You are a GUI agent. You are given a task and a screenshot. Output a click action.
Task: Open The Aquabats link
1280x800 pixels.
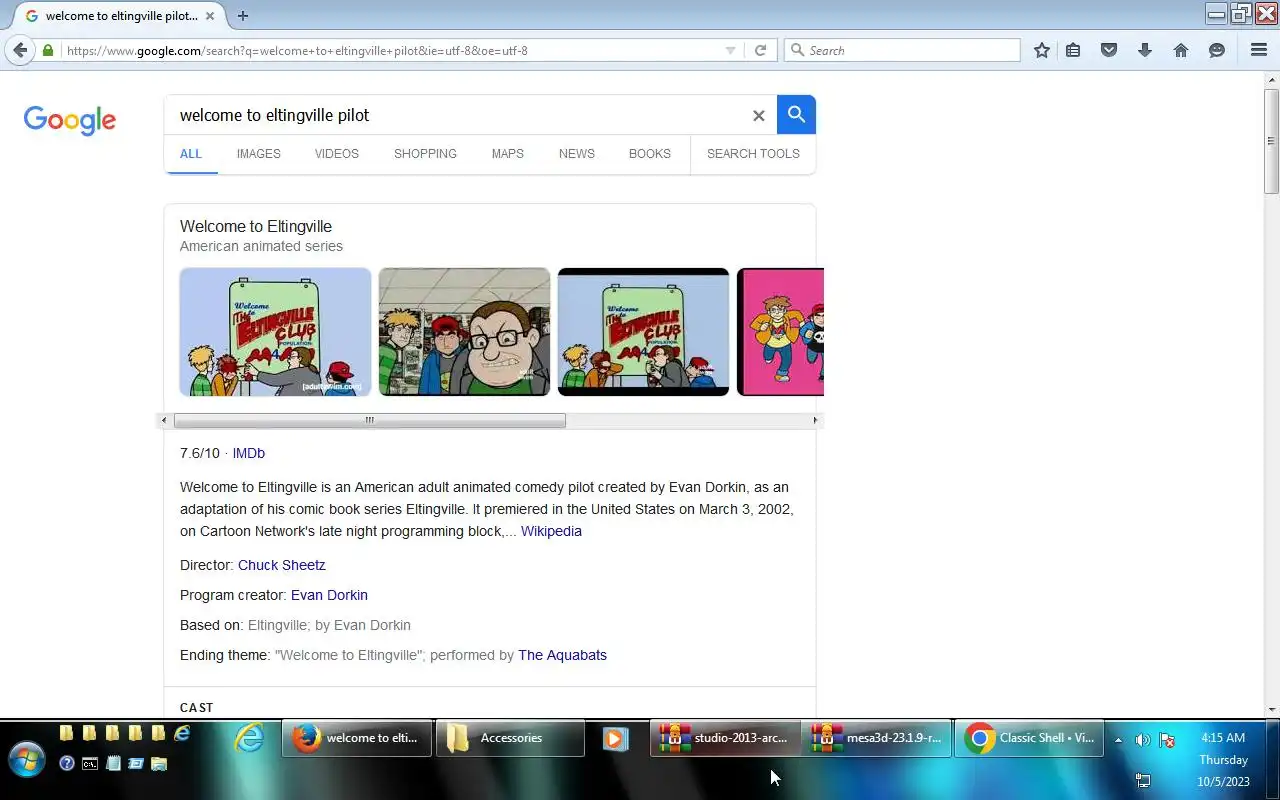[562, 655]
